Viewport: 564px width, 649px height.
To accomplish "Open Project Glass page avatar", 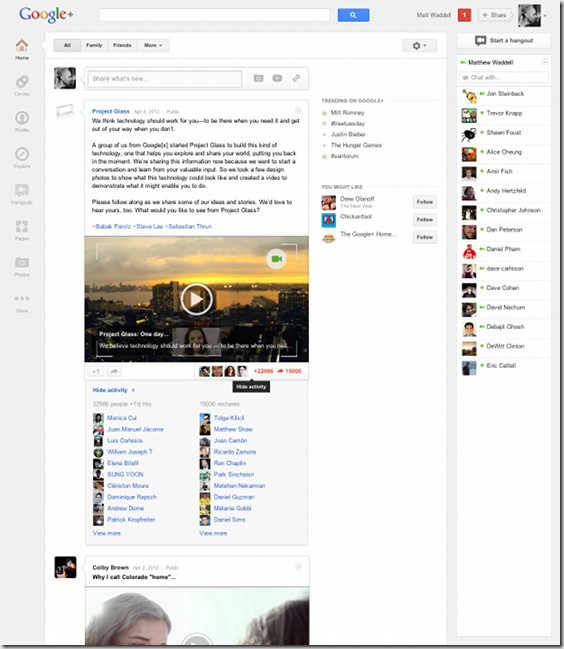I will tap(65, 111).
